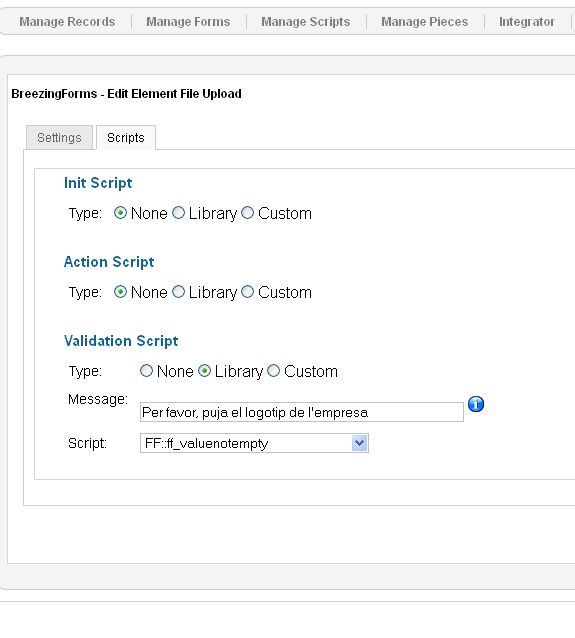The height and width of the screenshot is (638, 575).
Task: Open Manage Records menu
Action: 67,22
